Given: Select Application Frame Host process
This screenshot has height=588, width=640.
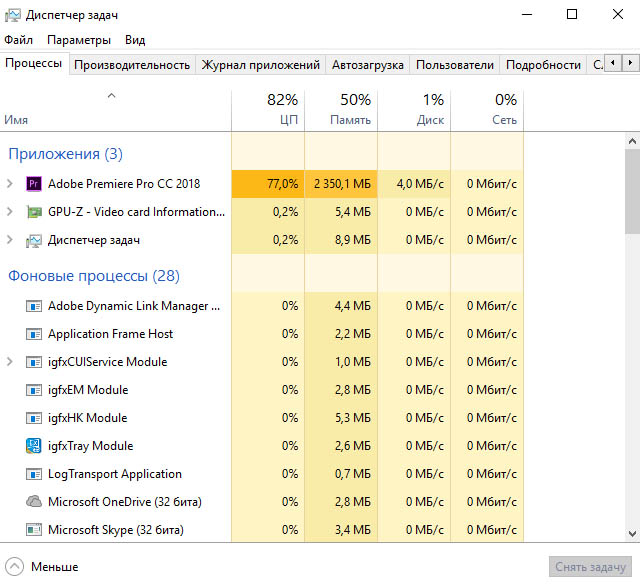Looking at the screenshot, I should click(x=110, y=334).
